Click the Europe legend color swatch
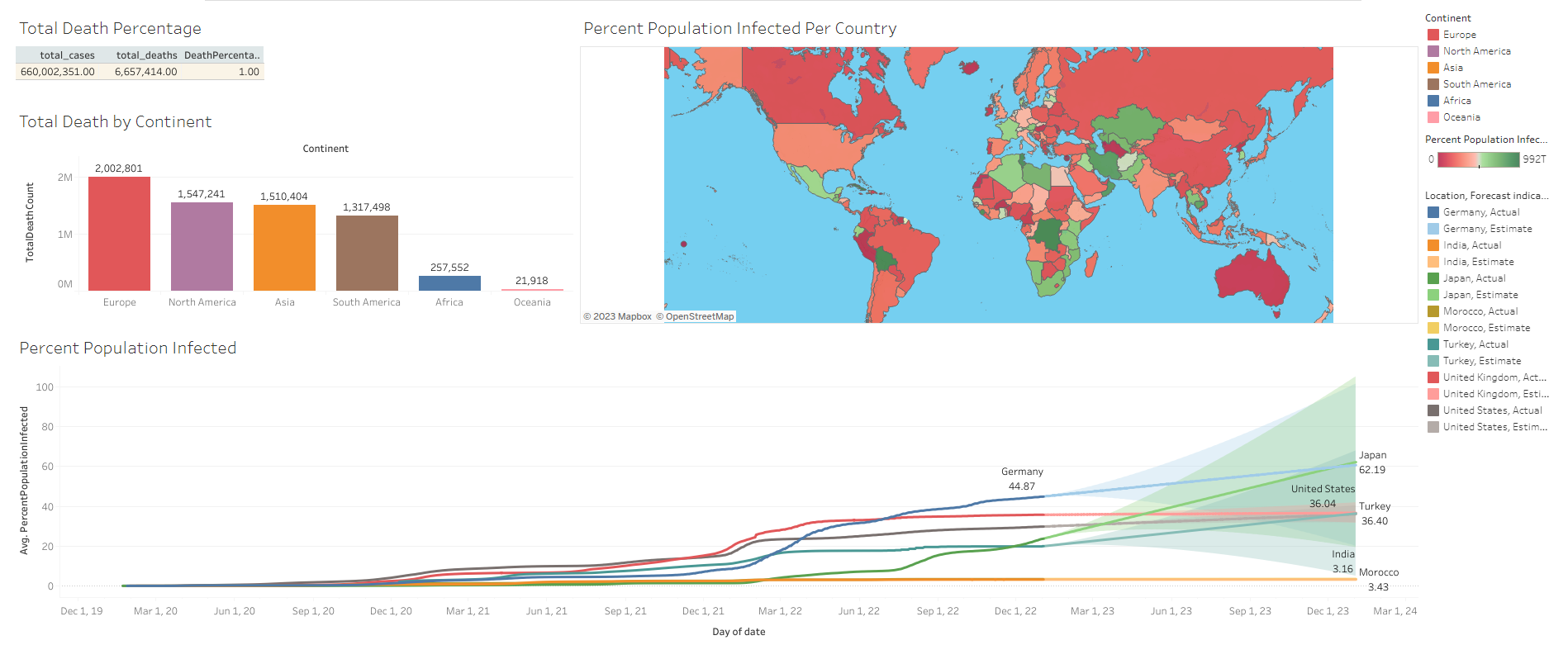This screenshot has width=1568, height=645. [1433, 35]
